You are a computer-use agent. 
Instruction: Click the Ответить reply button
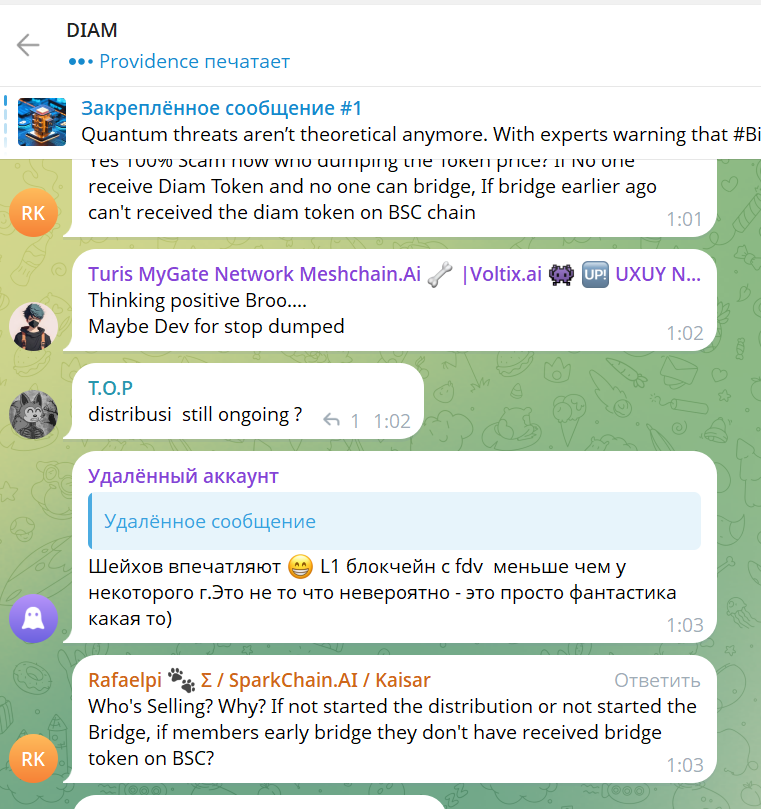coord(657,681)
